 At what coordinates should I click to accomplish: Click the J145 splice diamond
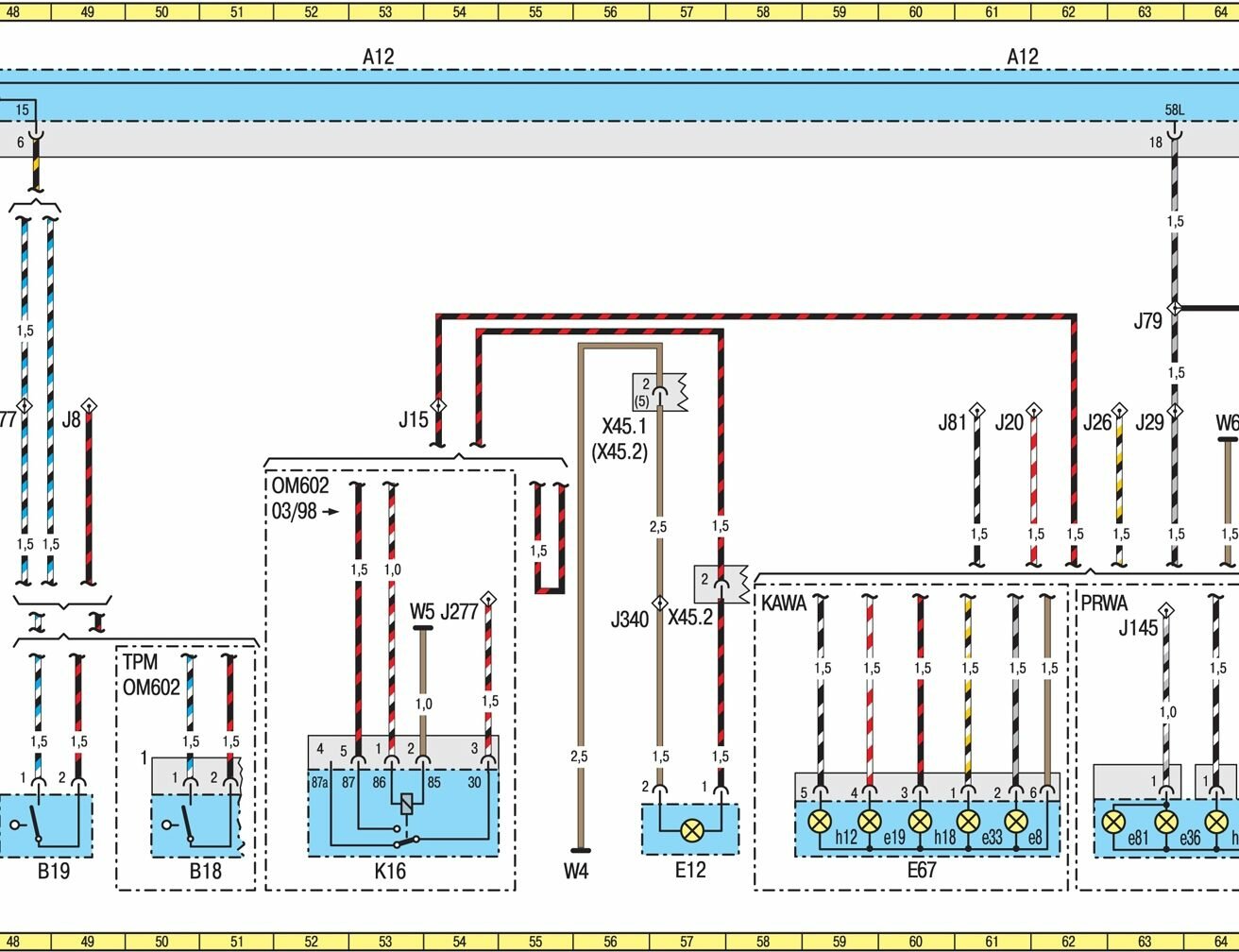click(x=1166, y=610)
